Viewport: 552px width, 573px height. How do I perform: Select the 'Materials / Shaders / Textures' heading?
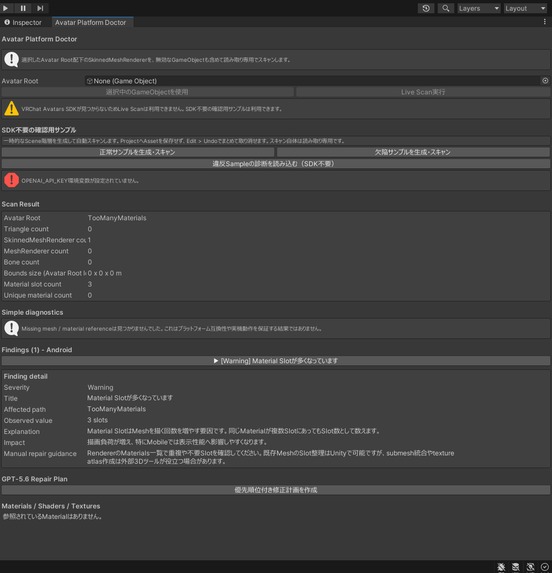tap(51, 506)
